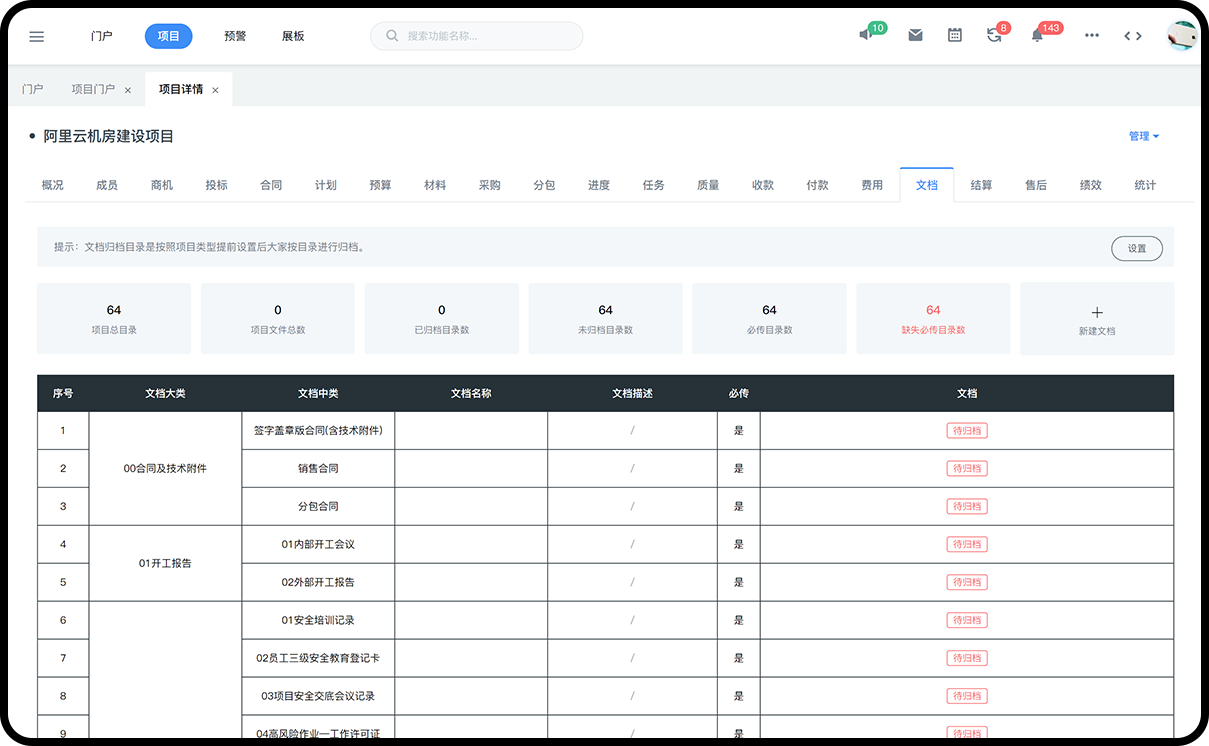Screen dimensions: 1209x746
Task: Click the code brackets icon
Action: pos(1132,36)
